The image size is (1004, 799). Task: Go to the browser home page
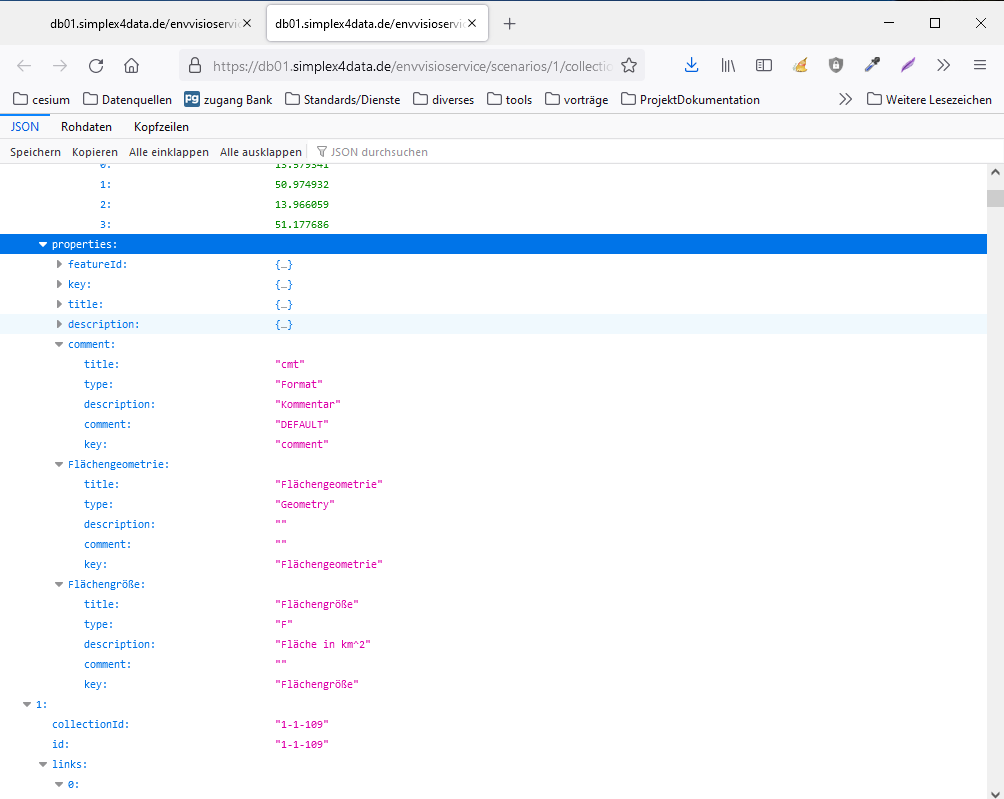[x=131, y=66]
